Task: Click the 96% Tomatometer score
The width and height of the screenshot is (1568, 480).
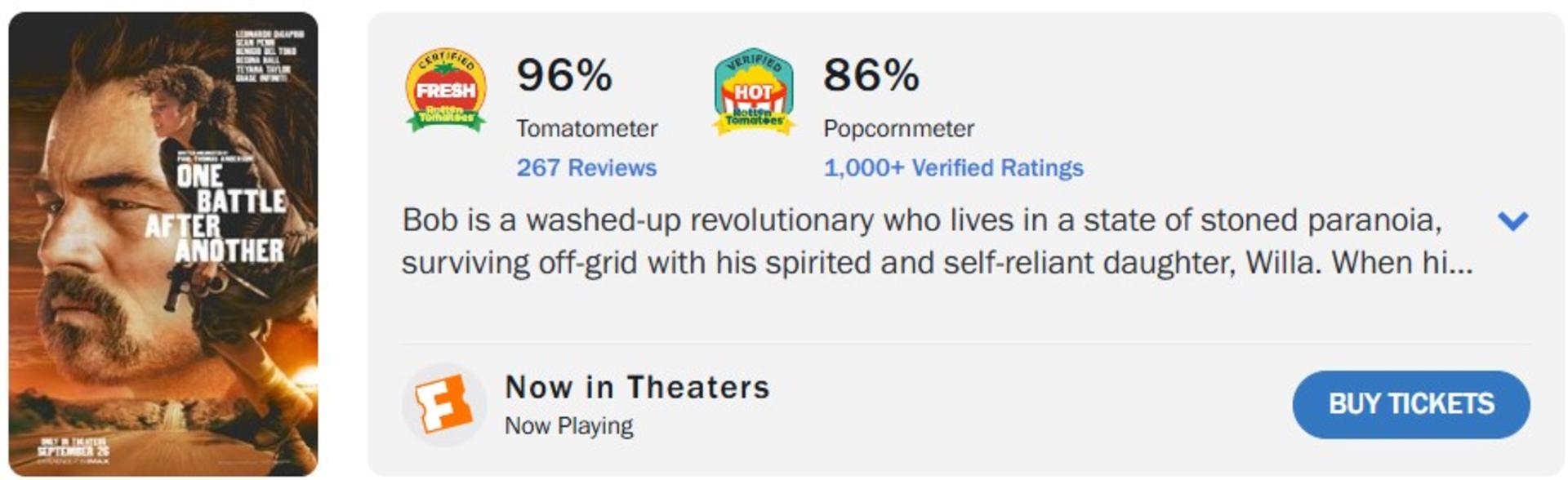Action: [564, 75]
